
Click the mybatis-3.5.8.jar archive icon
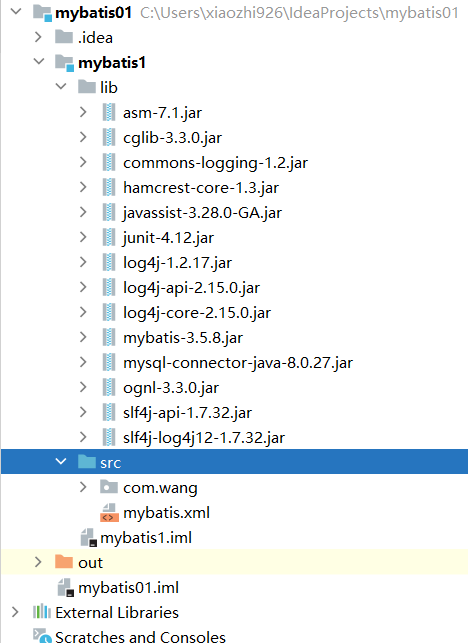(x=109, y=337)
